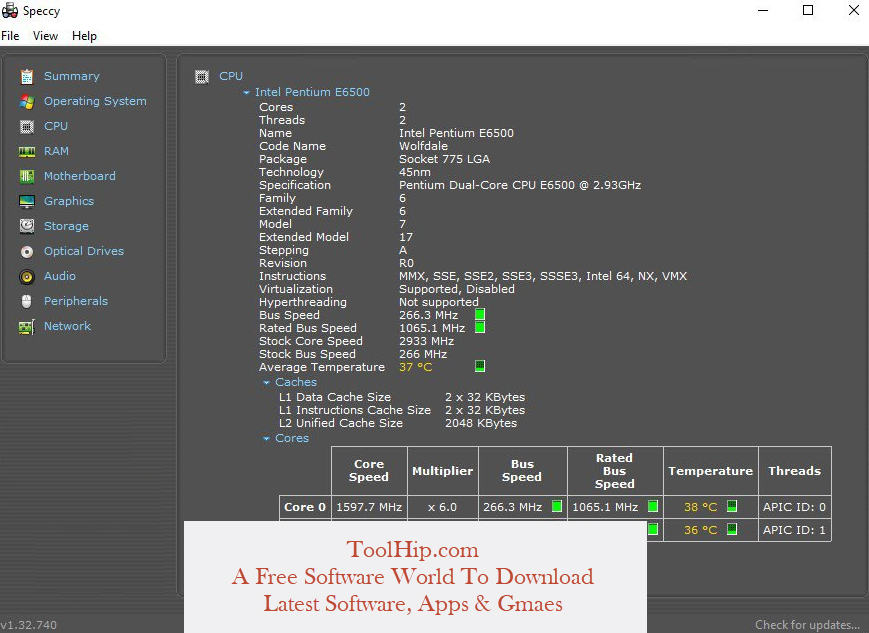
Task: Click the Stock Bus Speed value 266 MHz
Action: 423,354
